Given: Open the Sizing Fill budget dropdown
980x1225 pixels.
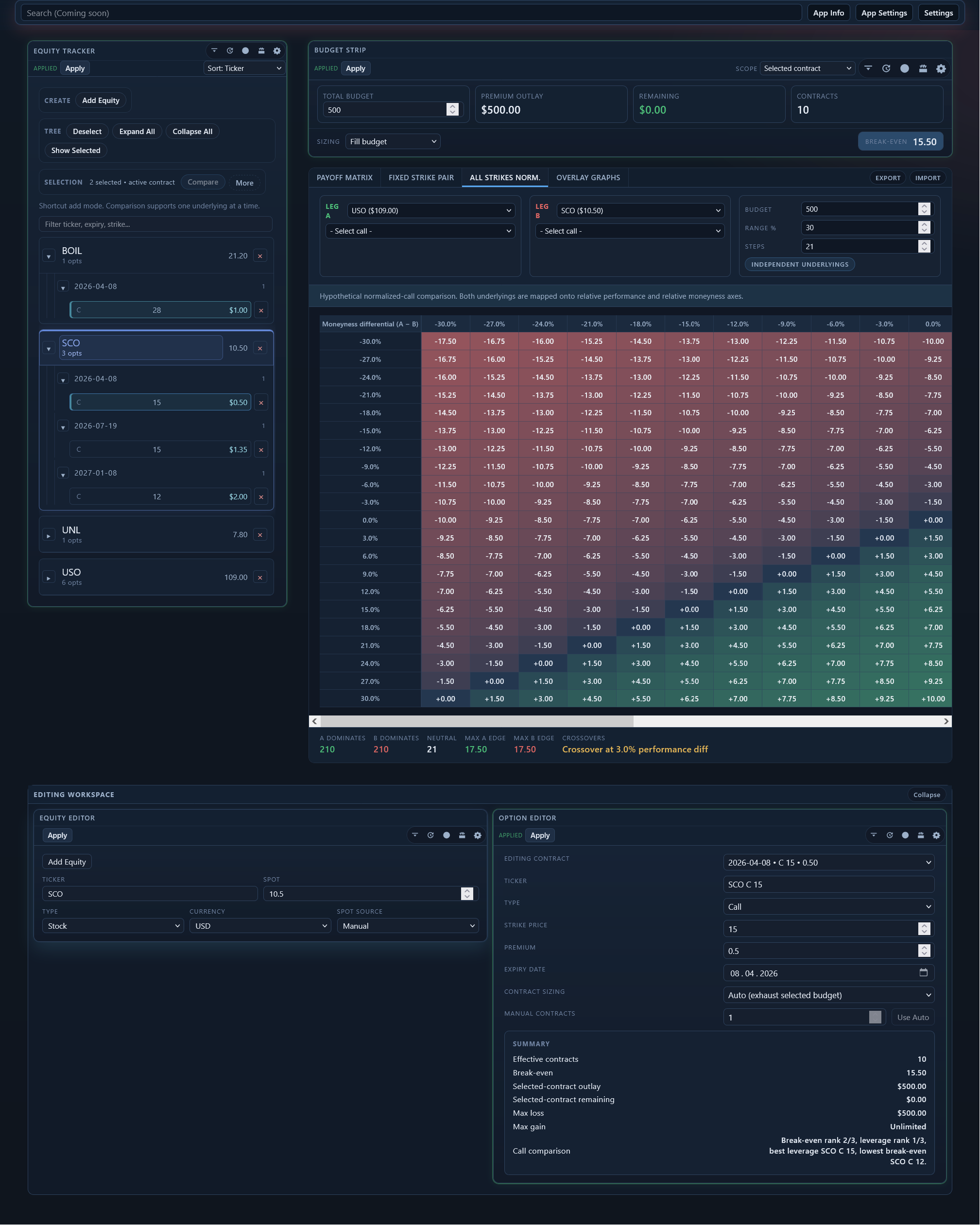Looking at the screenshot, I should pyautogui.click(x=393, y=141).
